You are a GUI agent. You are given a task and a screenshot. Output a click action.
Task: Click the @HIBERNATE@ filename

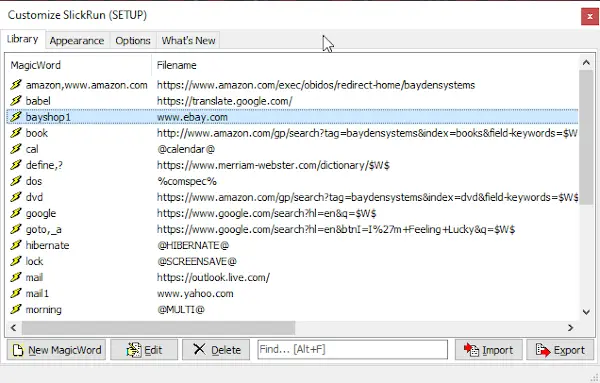point(193,245)
